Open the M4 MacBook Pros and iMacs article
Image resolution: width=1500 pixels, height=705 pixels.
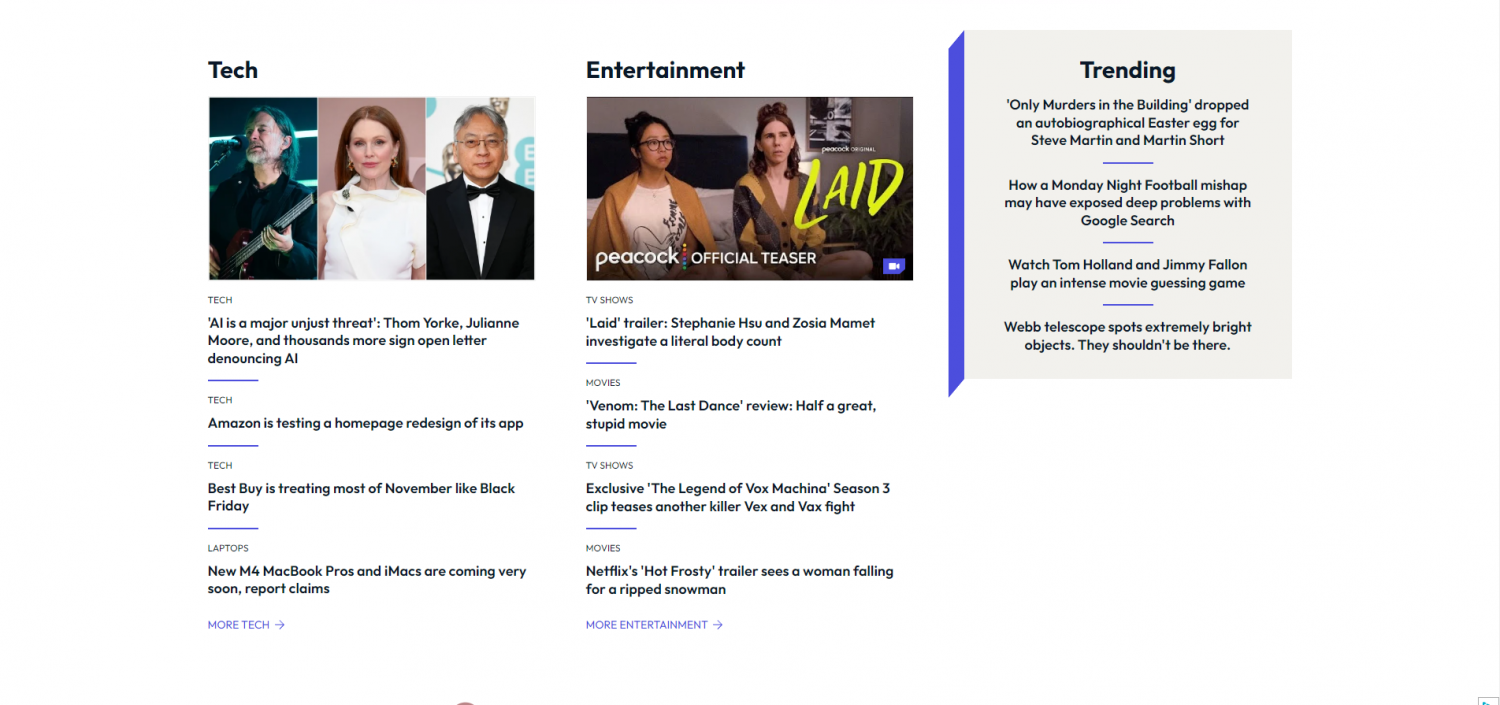[367, 580]
